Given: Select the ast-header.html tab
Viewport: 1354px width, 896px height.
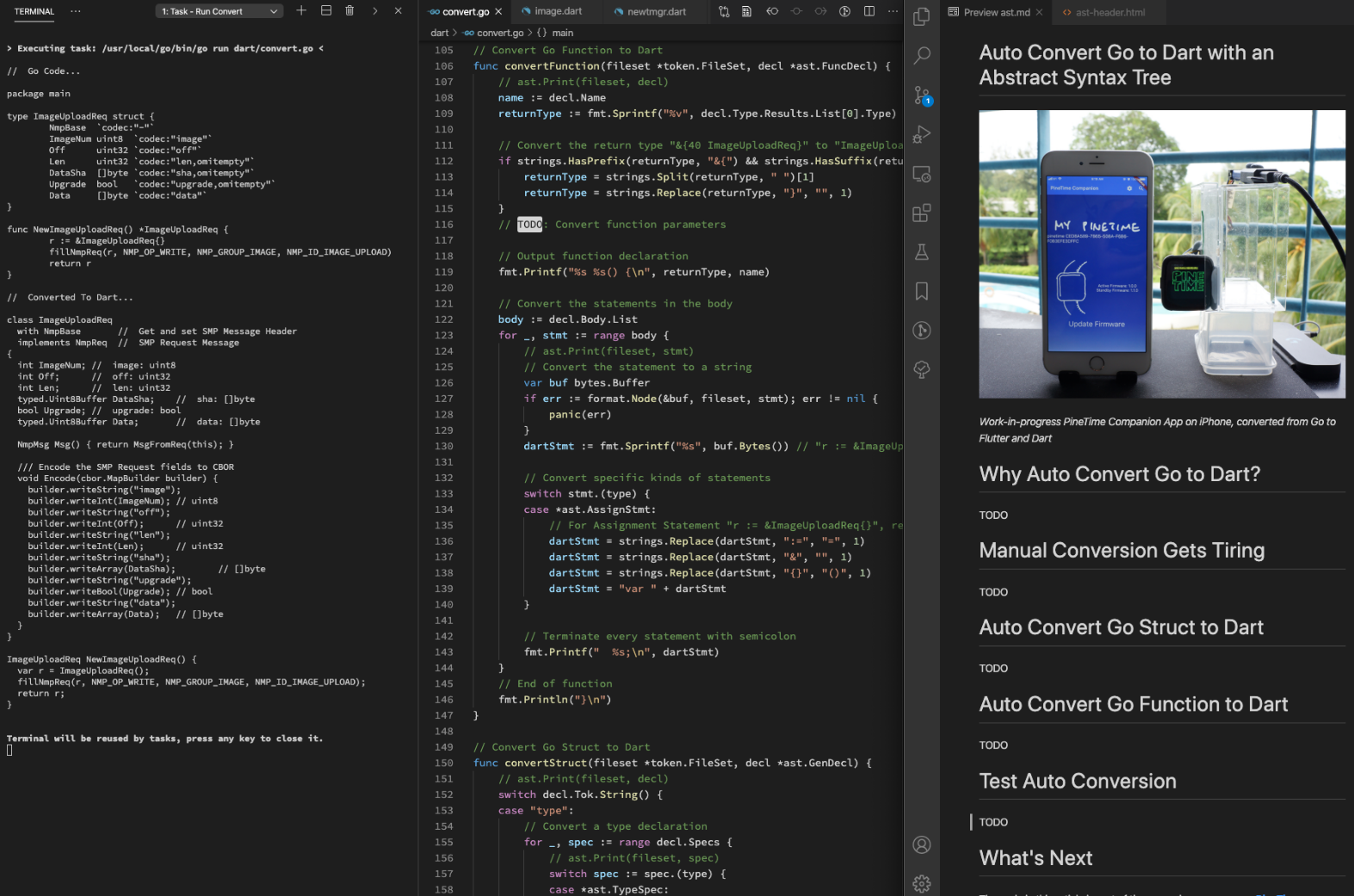Looking at the screenshot, I should tap(1110, 12).
